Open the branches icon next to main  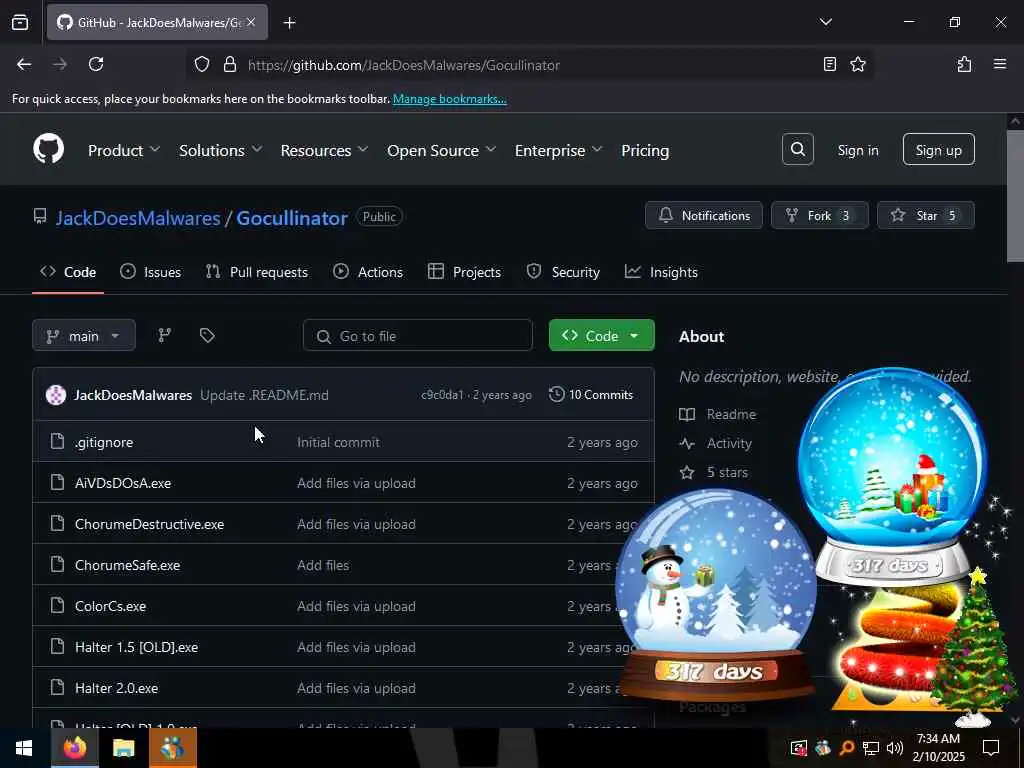(x=165, y=336)
